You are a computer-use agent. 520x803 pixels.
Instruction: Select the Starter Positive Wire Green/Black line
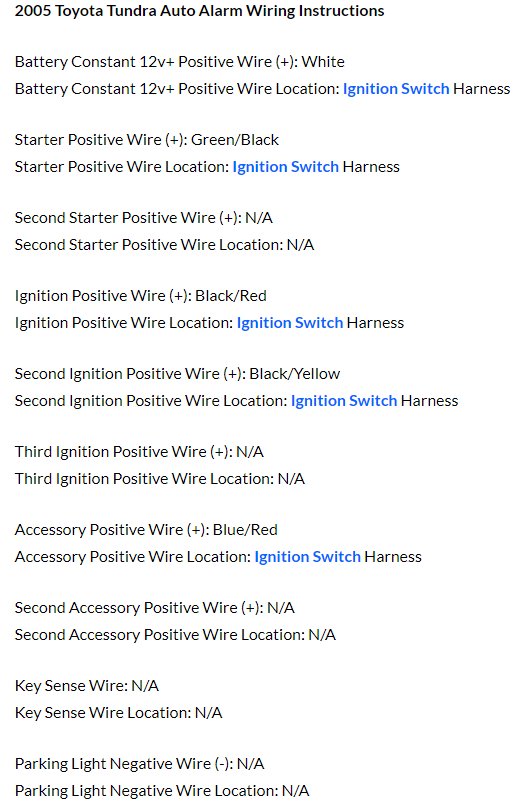(x=147, y=140)
